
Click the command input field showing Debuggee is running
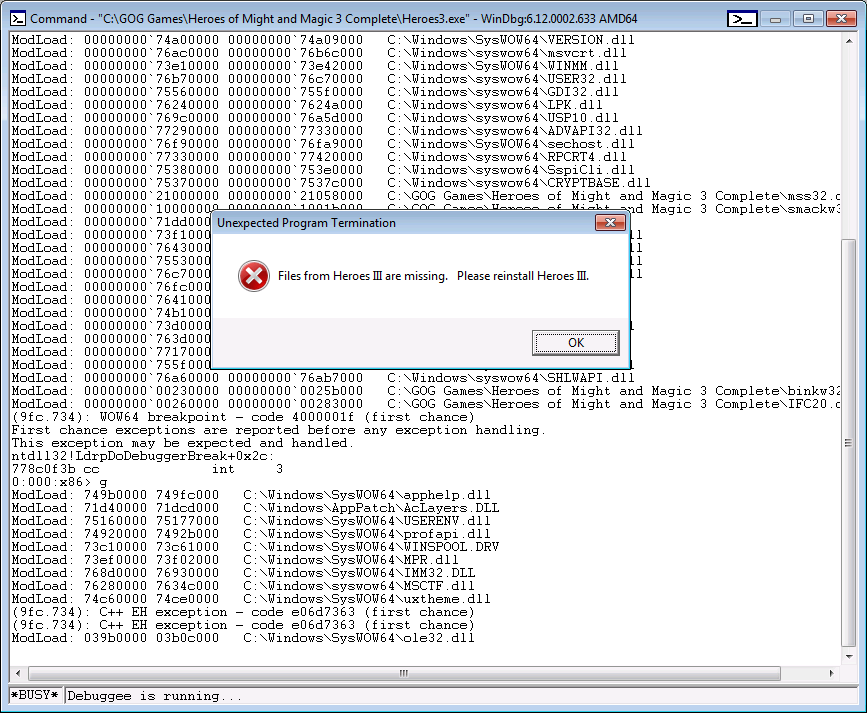point(462,696)
